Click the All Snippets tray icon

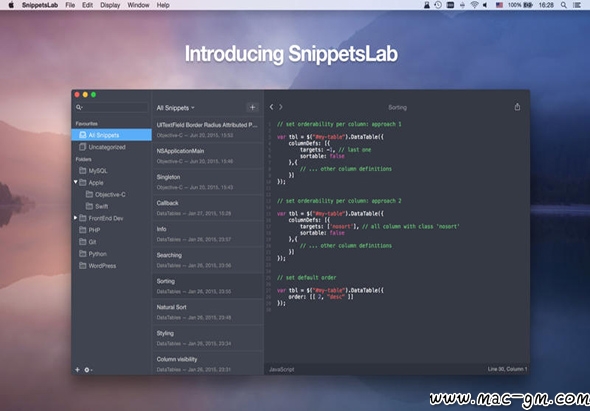[x=82, y=135]
